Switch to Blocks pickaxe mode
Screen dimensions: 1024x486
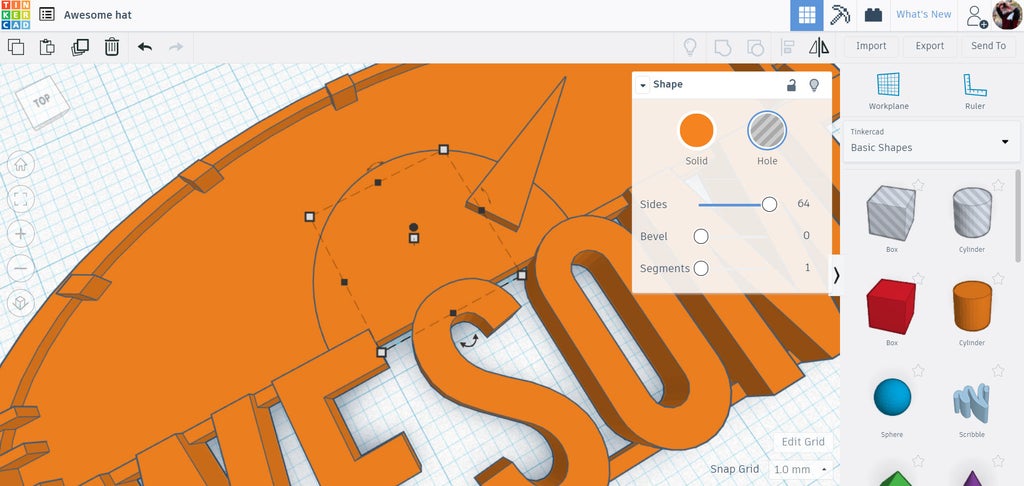point(840,15)
